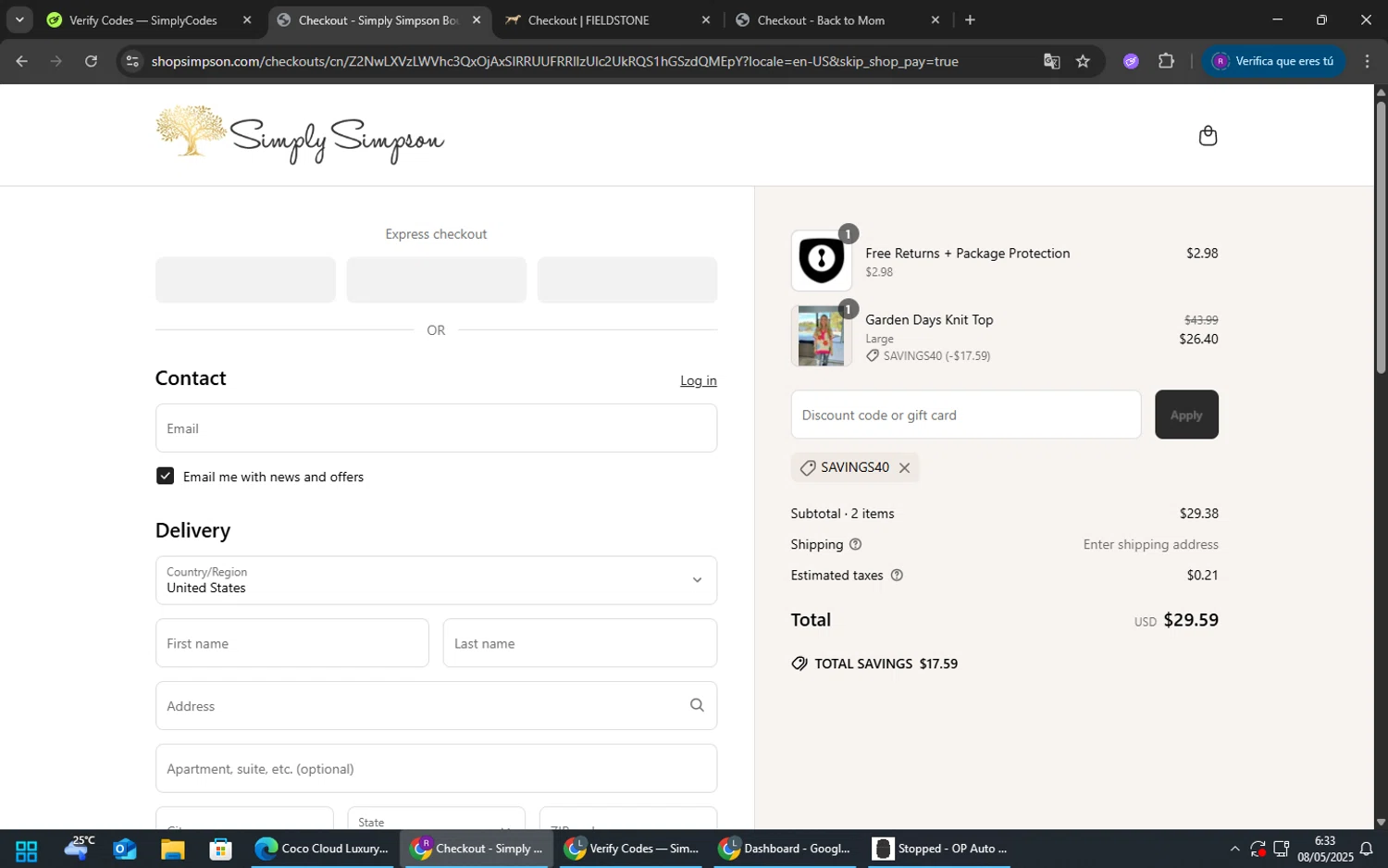Select the Checkout - Simply Simpson tab
This screenshot has width=1388, height=868.
378,19
